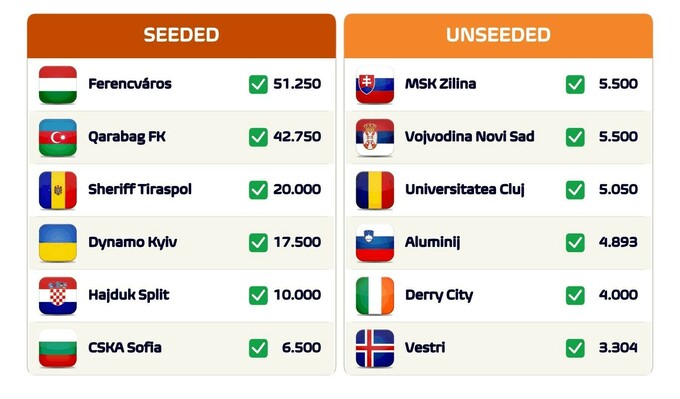Image resolution: width=680 pixels, height=399 pixels.
Task: Uncheck the green checkbox for Derry City
Action: (x=575, y=295)
